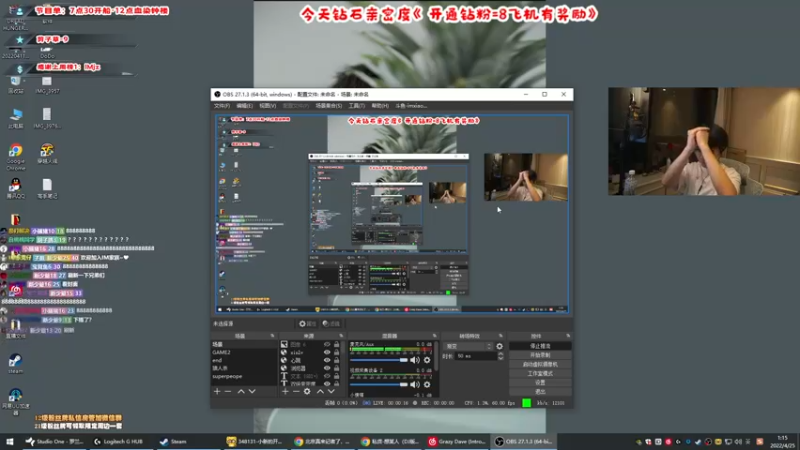
Task: Move the selected scene down in the Scenes list
Action: (252, 391)
